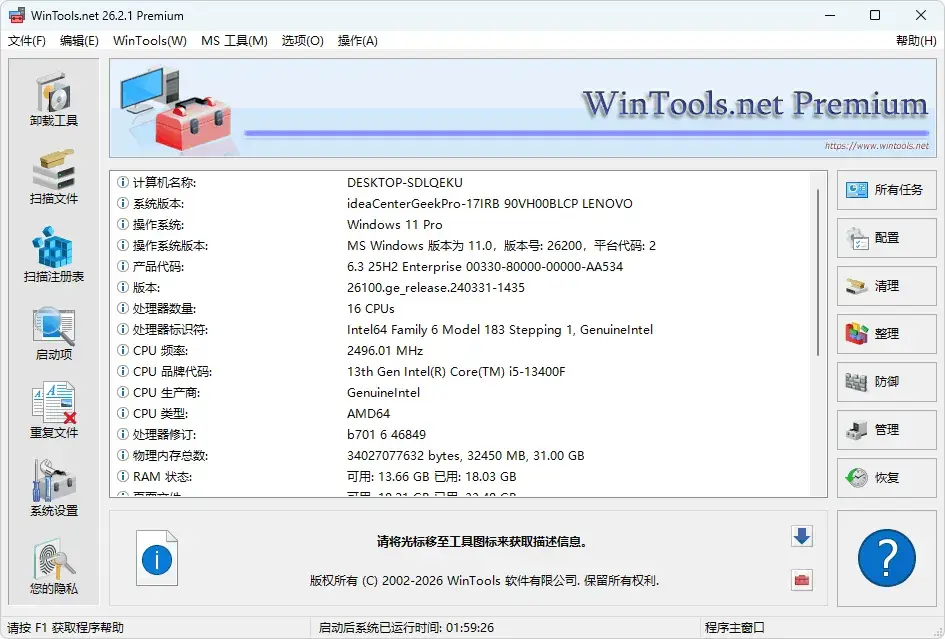
Task: Launch the 扫描注册表 registry scanner
Action: click(54, 255)
